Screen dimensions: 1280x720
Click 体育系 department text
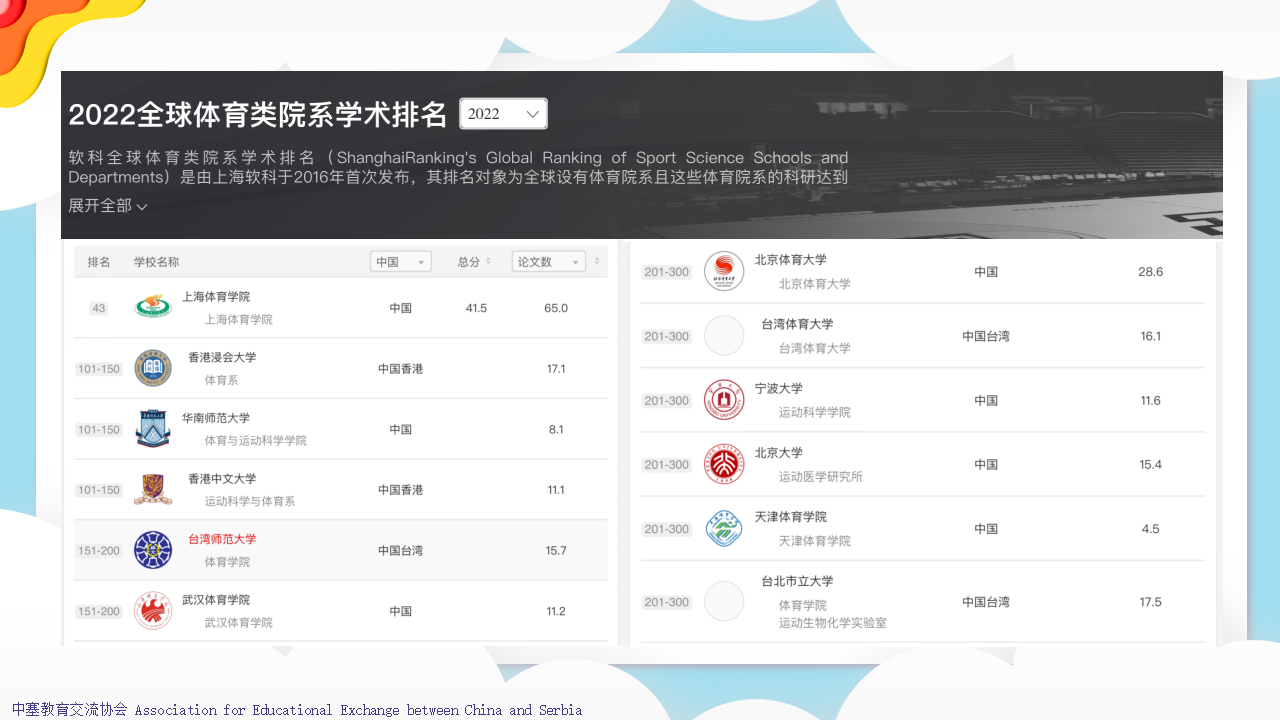(x=221, y=380)
